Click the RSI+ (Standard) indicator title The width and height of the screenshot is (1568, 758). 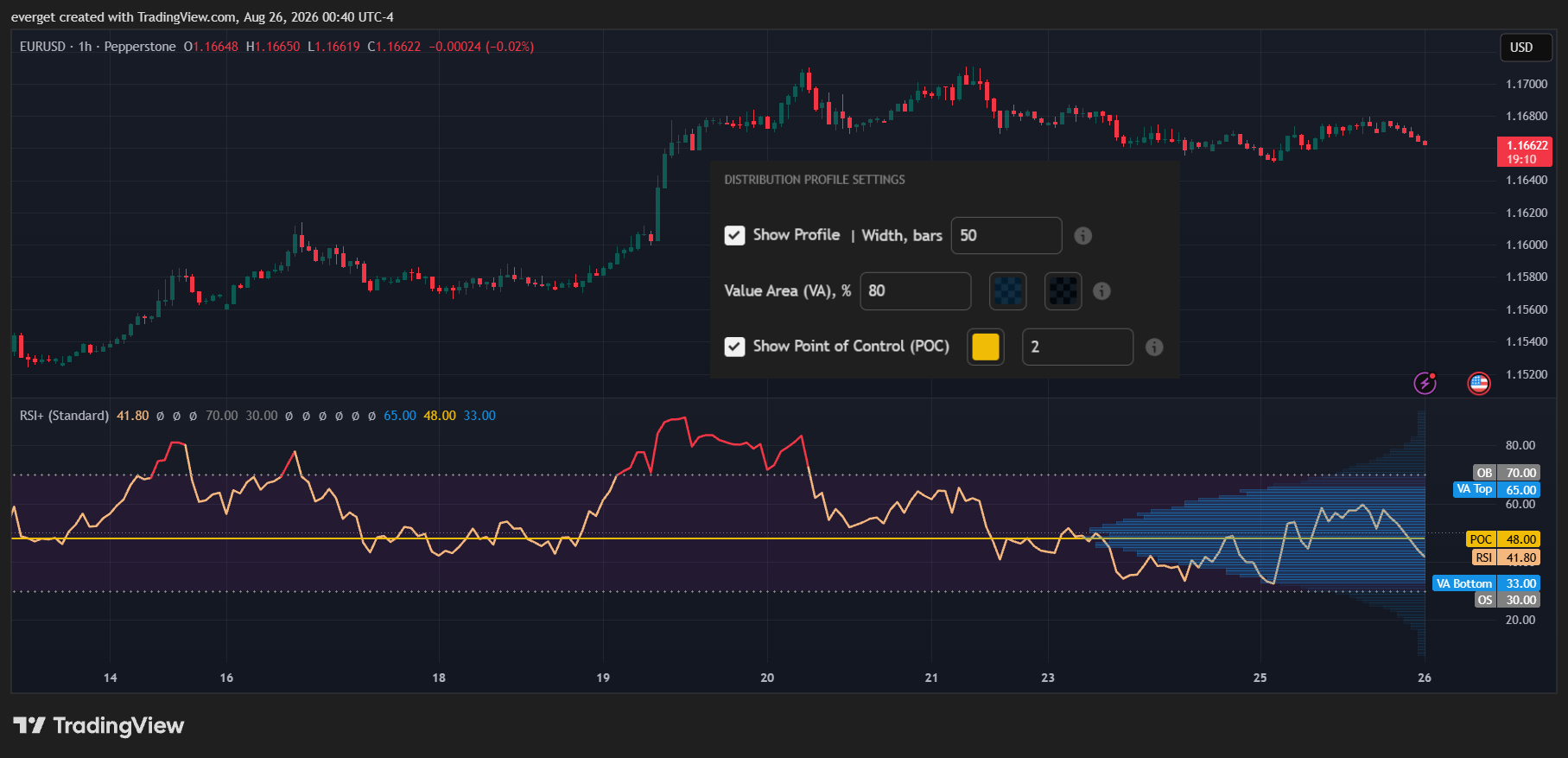pyautogui.click(x=64, y=416)
